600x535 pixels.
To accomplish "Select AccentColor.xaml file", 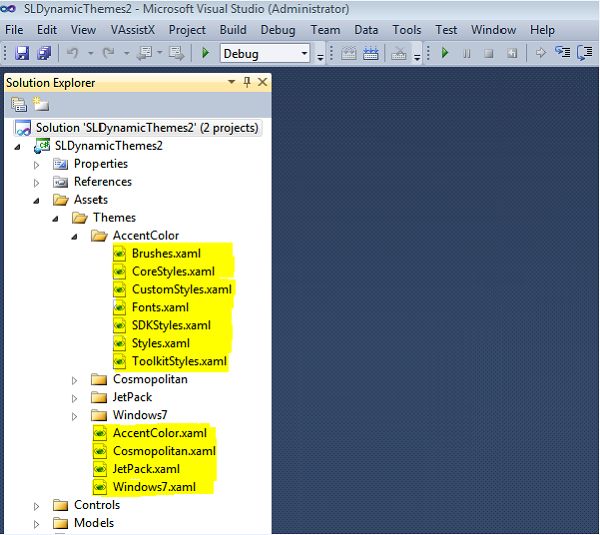I will 160,433.
